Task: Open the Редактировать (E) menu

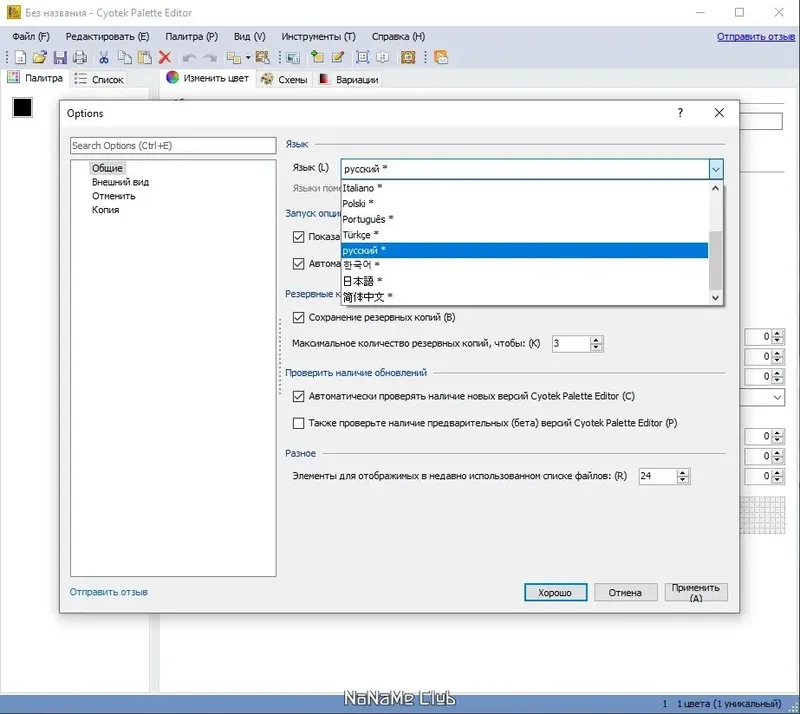Action: pos(107,37)
